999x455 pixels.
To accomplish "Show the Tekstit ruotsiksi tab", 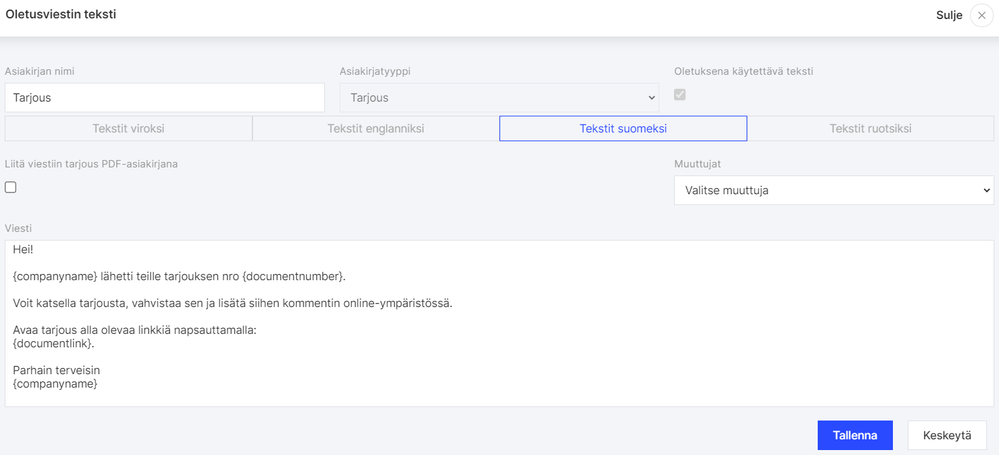I will (870, 128).
